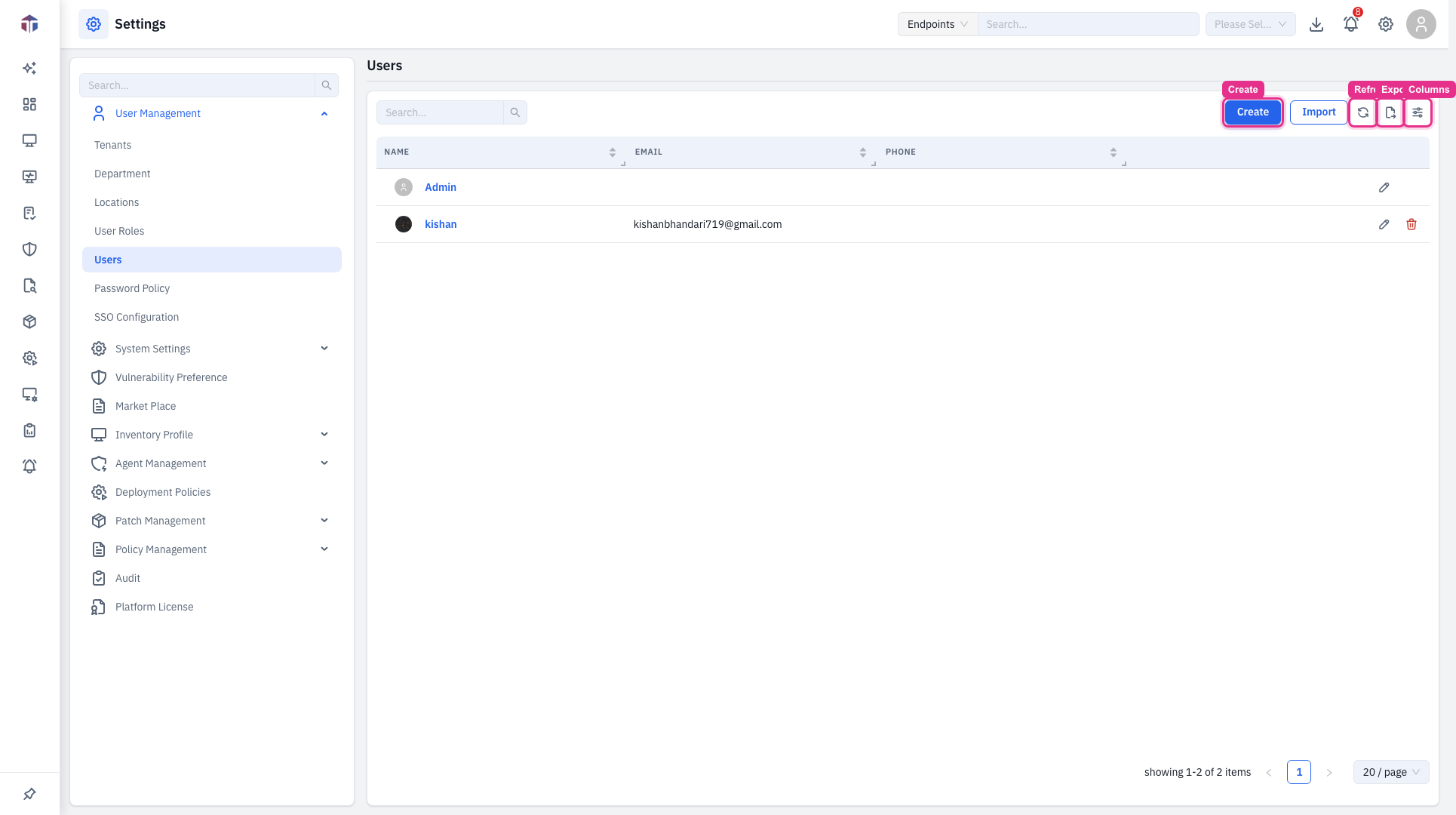1456x815 pixels.
Task: Select Users in the settings menu
Action: tap(212, 260)
